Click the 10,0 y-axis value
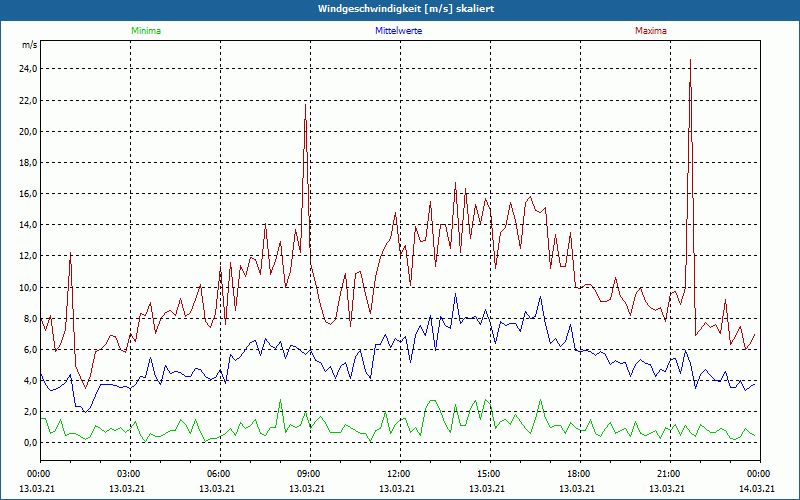 click(x=29, y=288)
